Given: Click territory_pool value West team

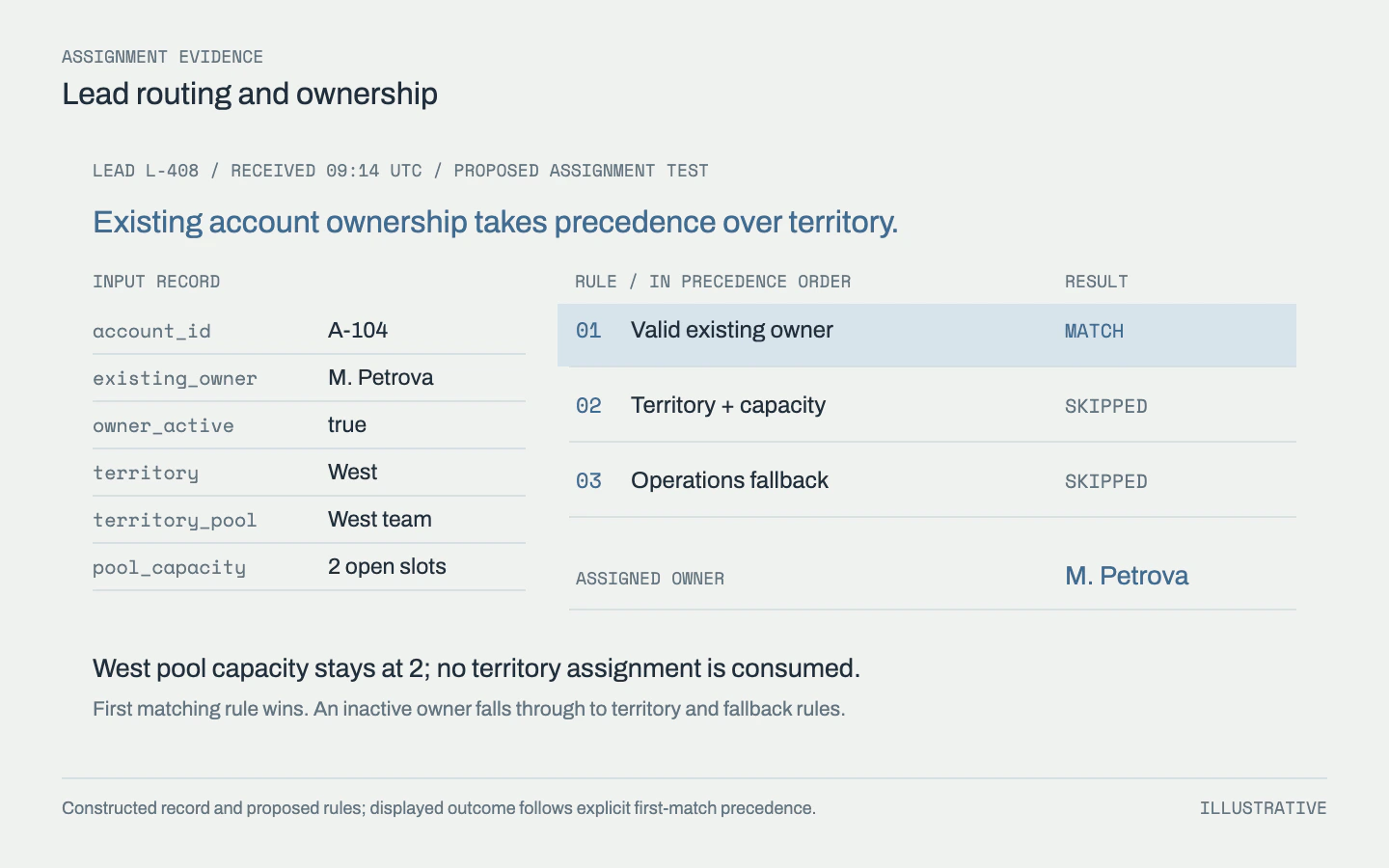Looking at the screenshot, I should (380, 519).
